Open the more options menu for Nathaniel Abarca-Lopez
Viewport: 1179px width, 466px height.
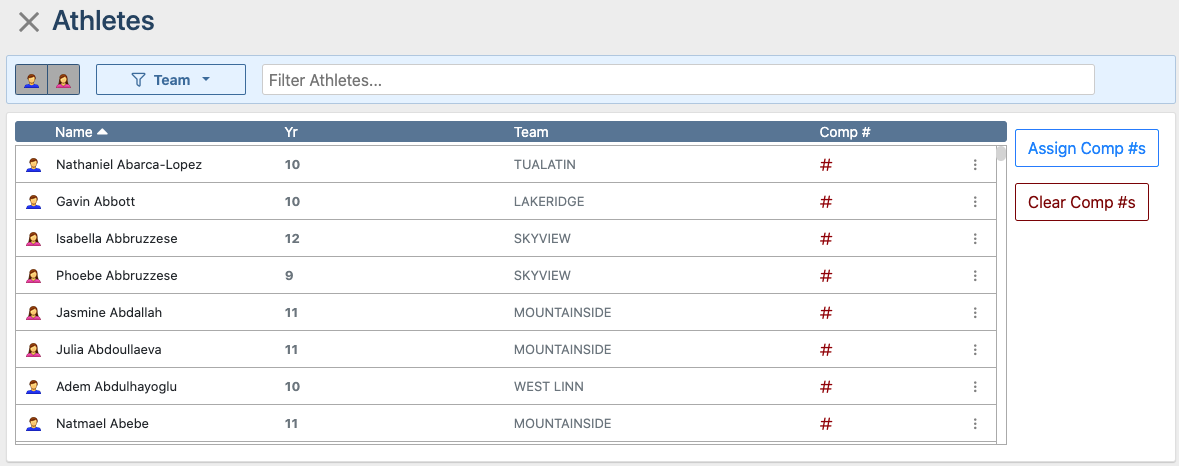(x=975, y=165)
